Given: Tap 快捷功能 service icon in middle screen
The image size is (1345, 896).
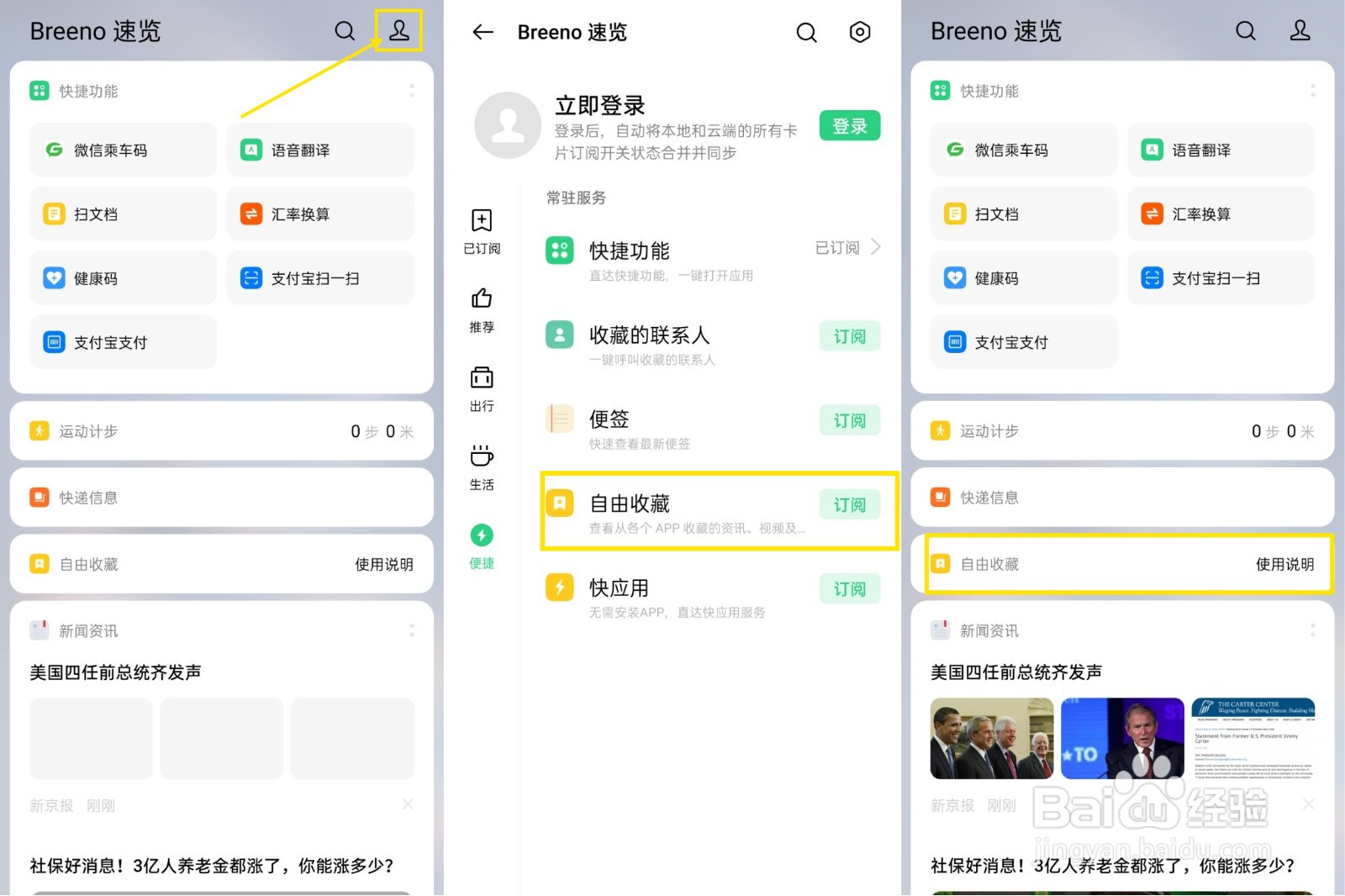Looking at the screenshot, I should click(x=560, y=250).
